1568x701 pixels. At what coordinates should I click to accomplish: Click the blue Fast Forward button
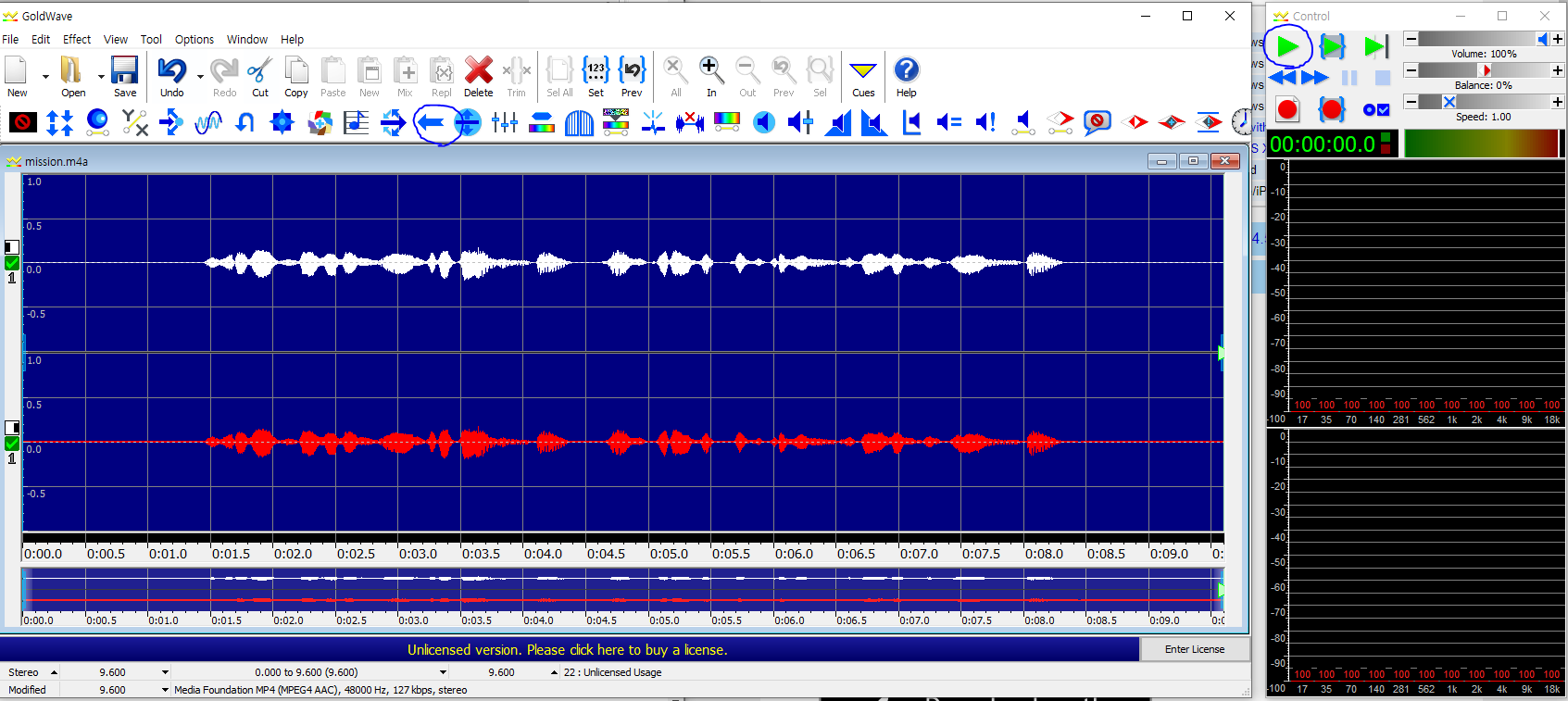click(x=1315, y=78)
